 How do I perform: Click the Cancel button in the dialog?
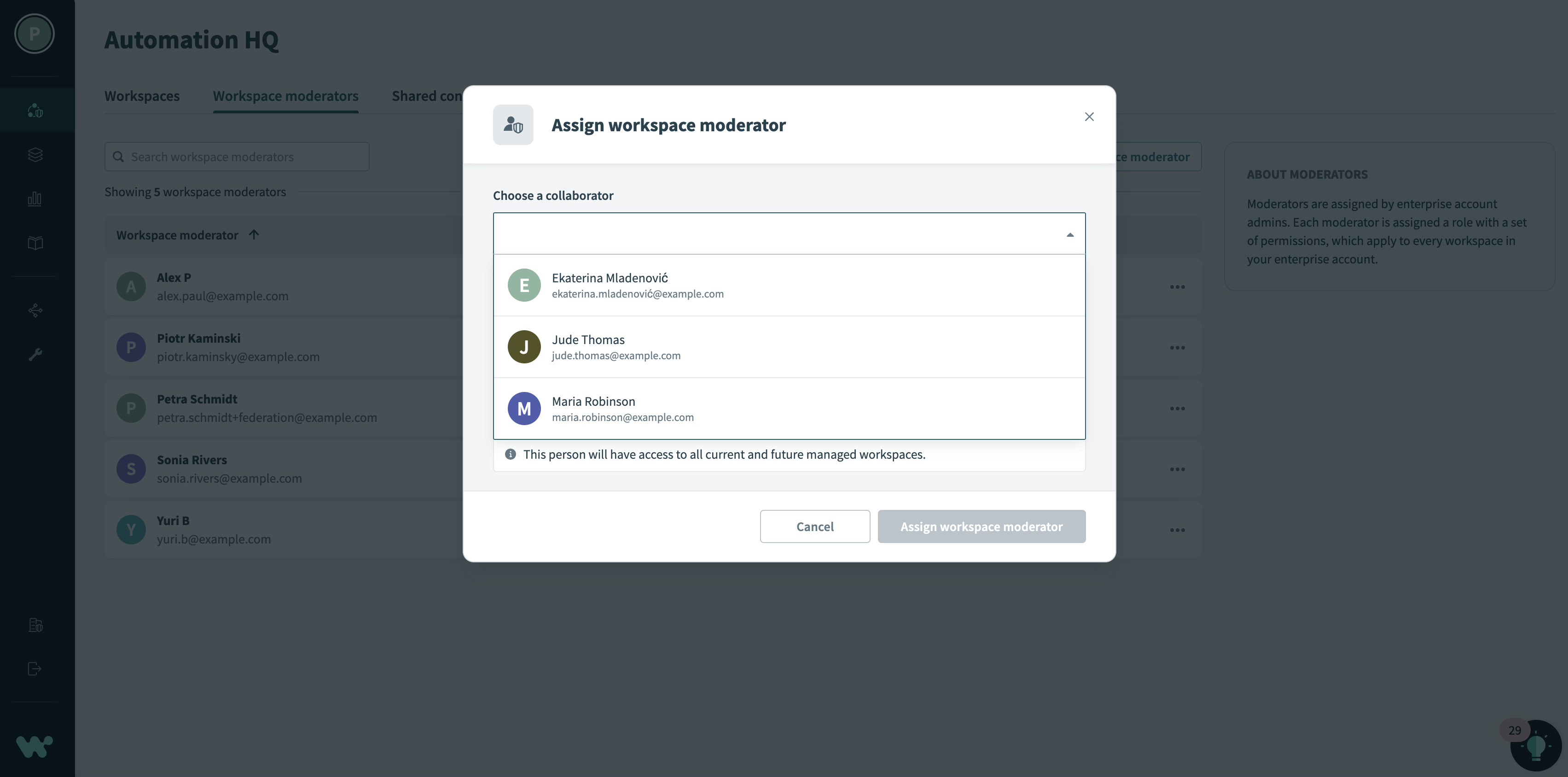814,526
